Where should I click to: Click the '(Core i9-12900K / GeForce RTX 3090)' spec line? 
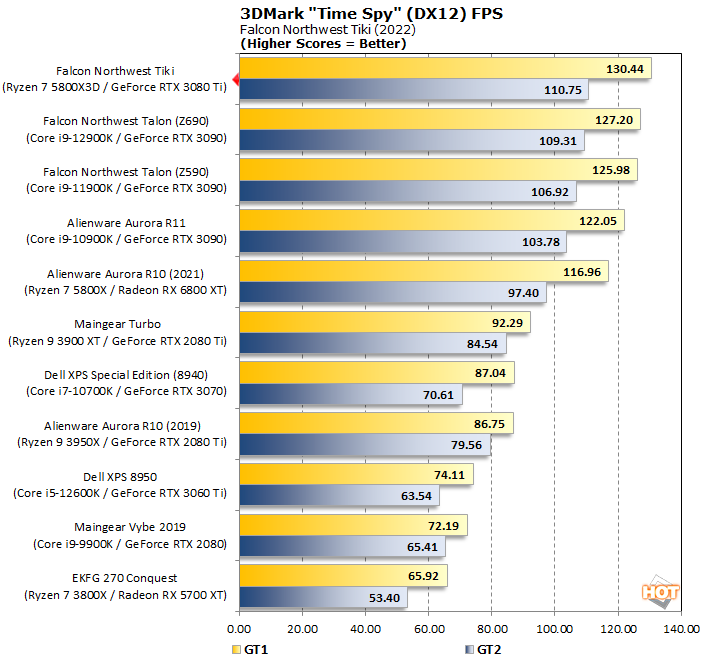click(126, 138)
